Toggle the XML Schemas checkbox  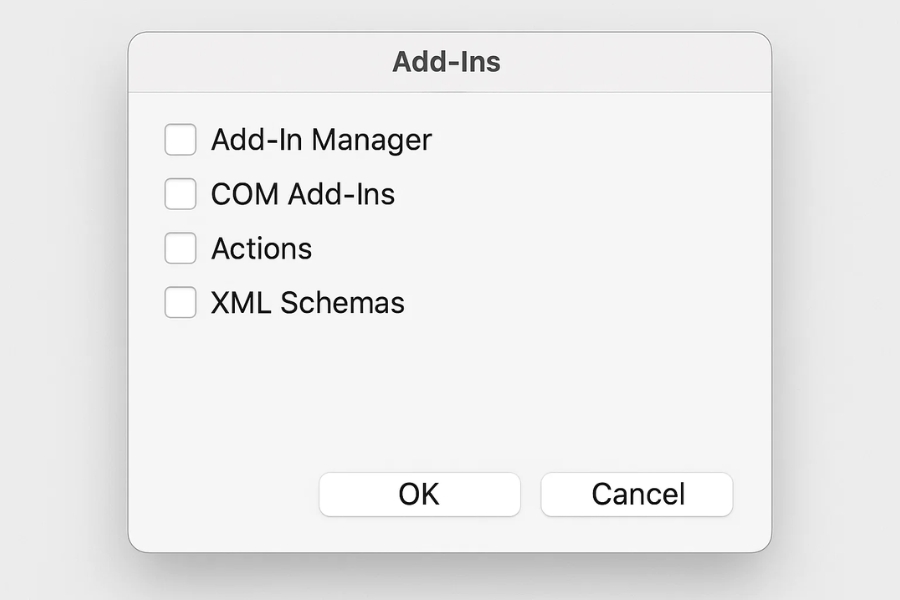[x=180, y=302]
